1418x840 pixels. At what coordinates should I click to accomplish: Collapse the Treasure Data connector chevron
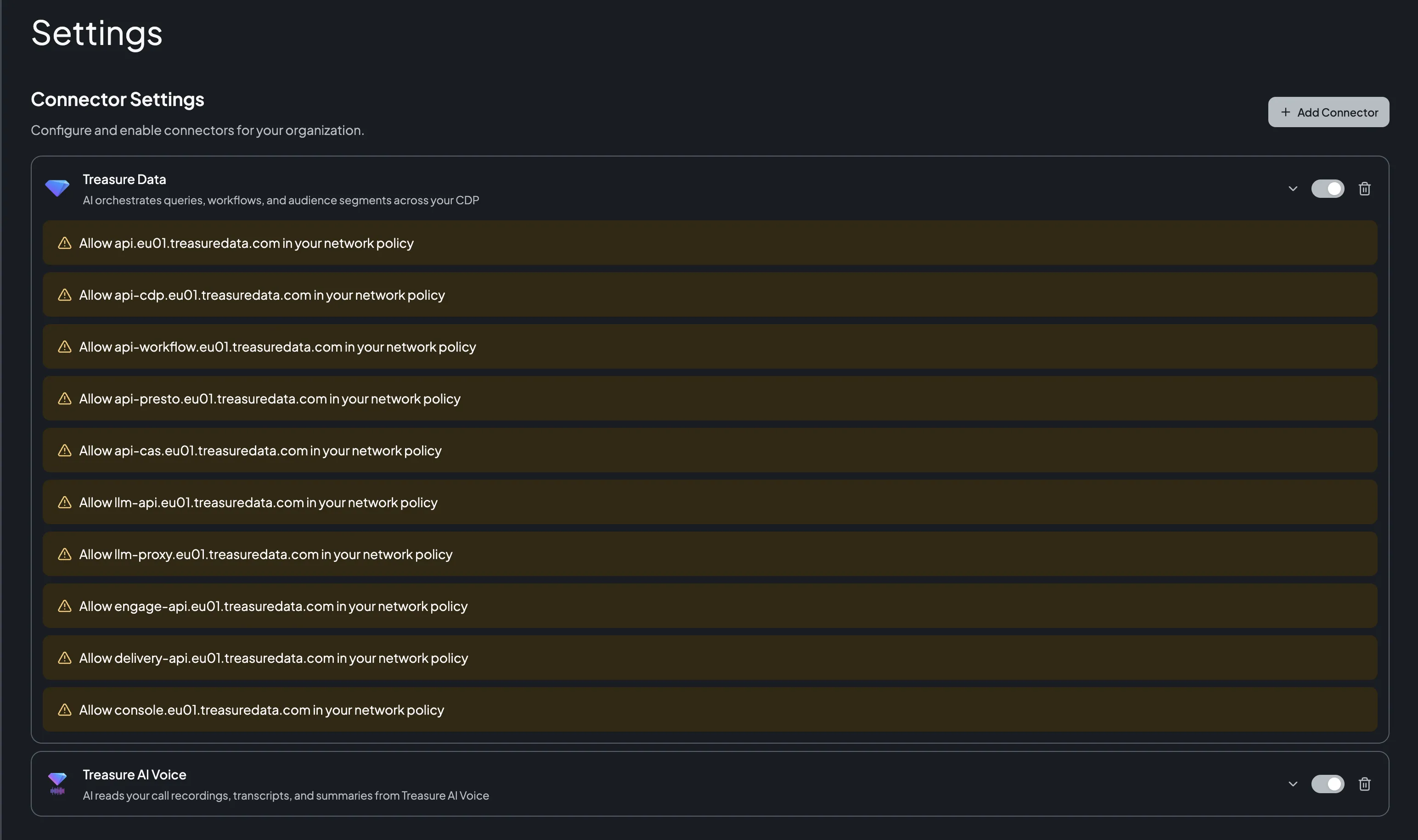[x=1293, y=189]
